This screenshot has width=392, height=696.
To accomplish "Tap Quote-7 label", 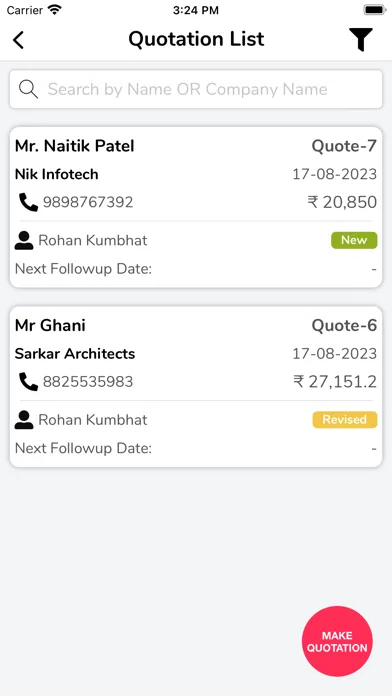I will click(344, 146).
